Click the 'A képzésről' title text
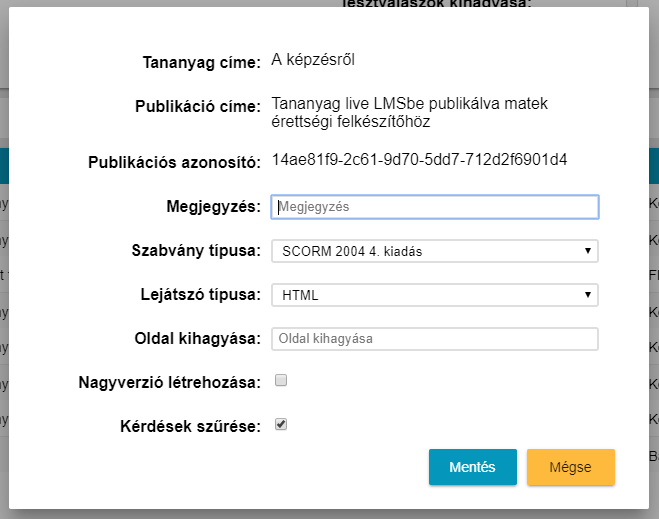The height and width of the screenshot is (519, 659). click(313, 60)
